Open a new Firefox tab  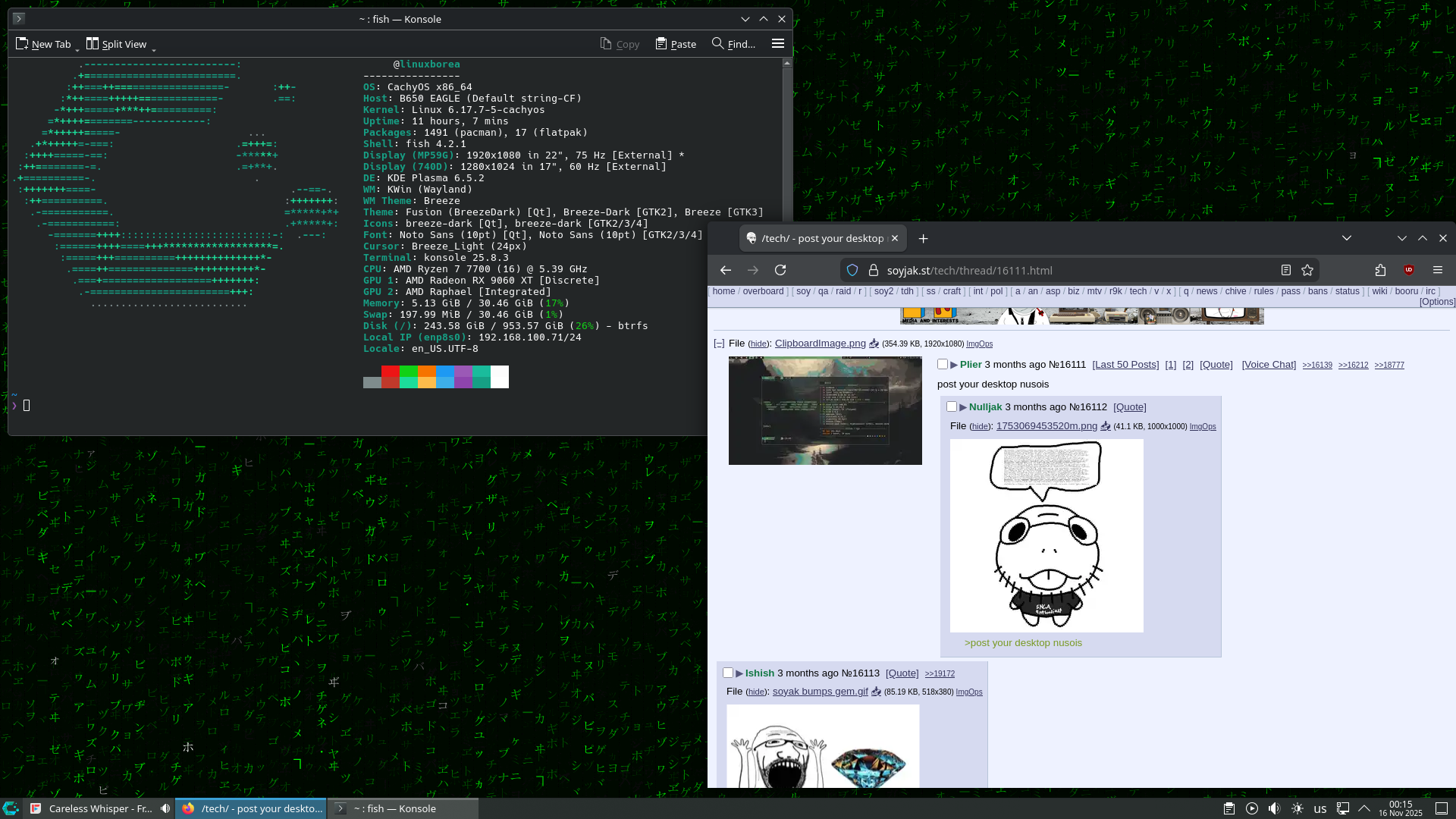pyautogui.click(x=923, y=238)
